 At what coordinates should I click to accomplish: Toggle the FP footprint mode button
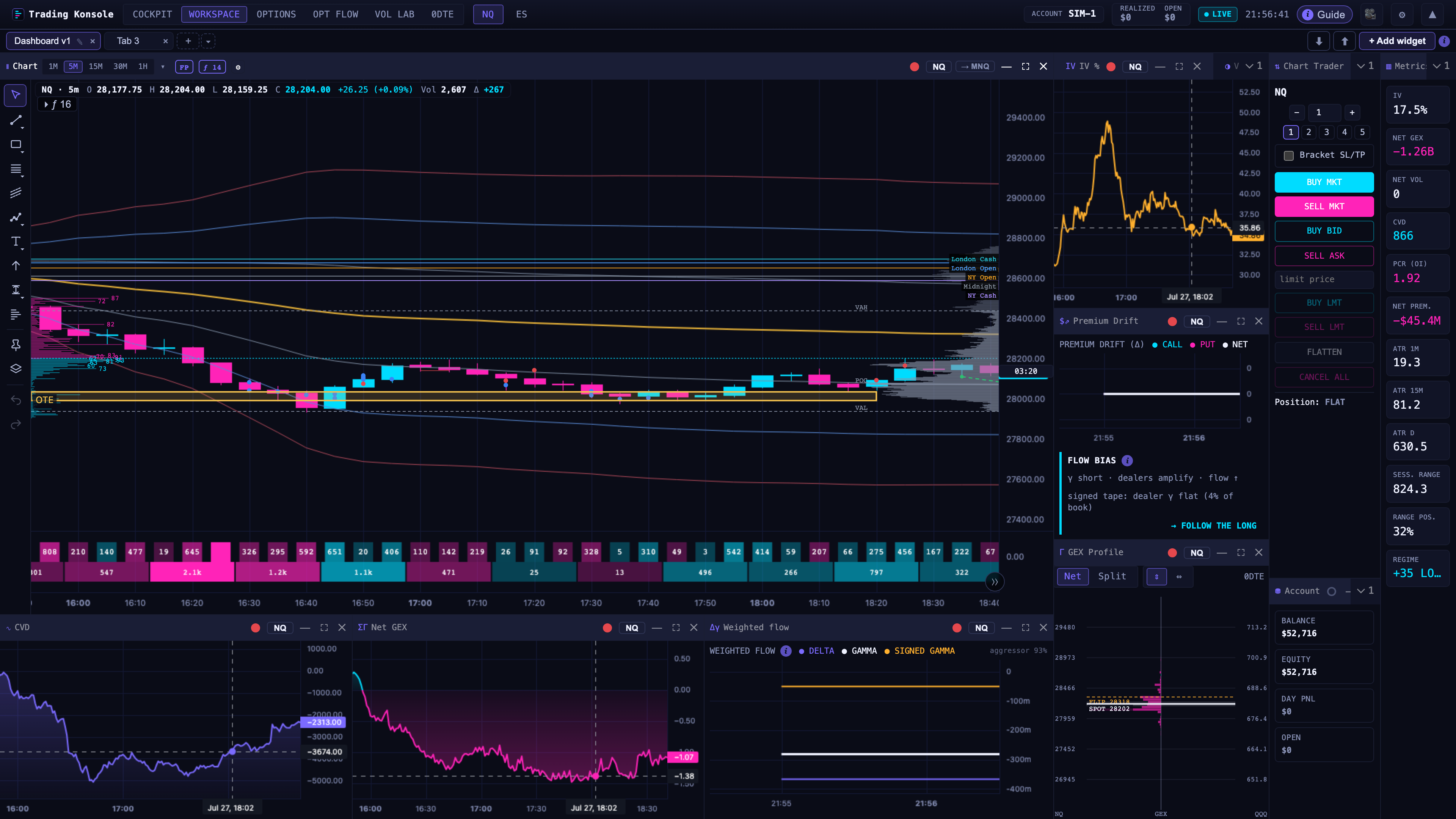(x=184, y=67)
